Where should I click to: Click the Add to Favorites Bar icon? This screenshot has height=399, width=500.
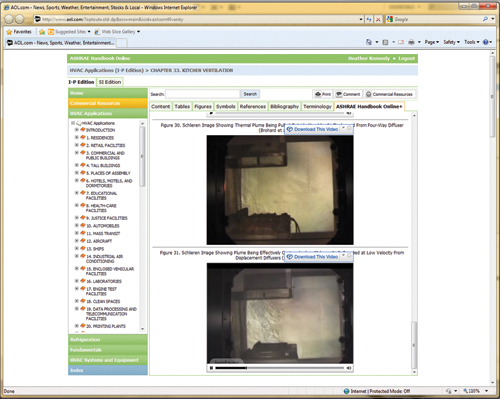tap(42, 32)
